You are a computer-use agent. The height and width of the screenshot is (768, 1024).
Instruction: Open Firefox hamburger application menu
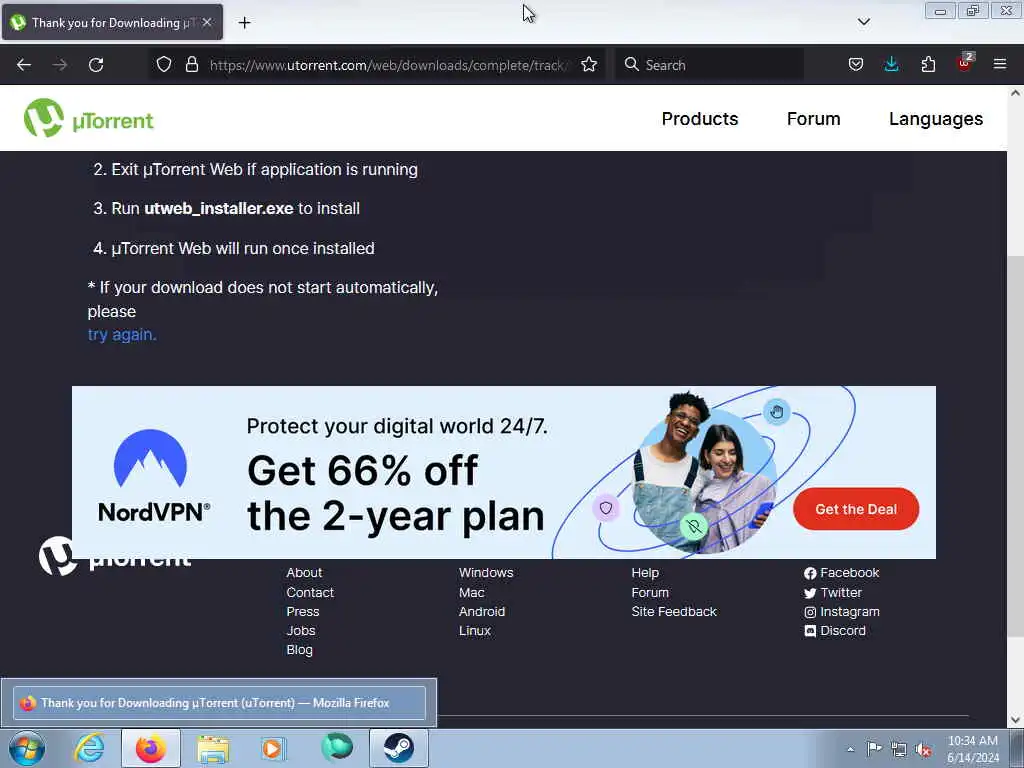point(1000,64)
